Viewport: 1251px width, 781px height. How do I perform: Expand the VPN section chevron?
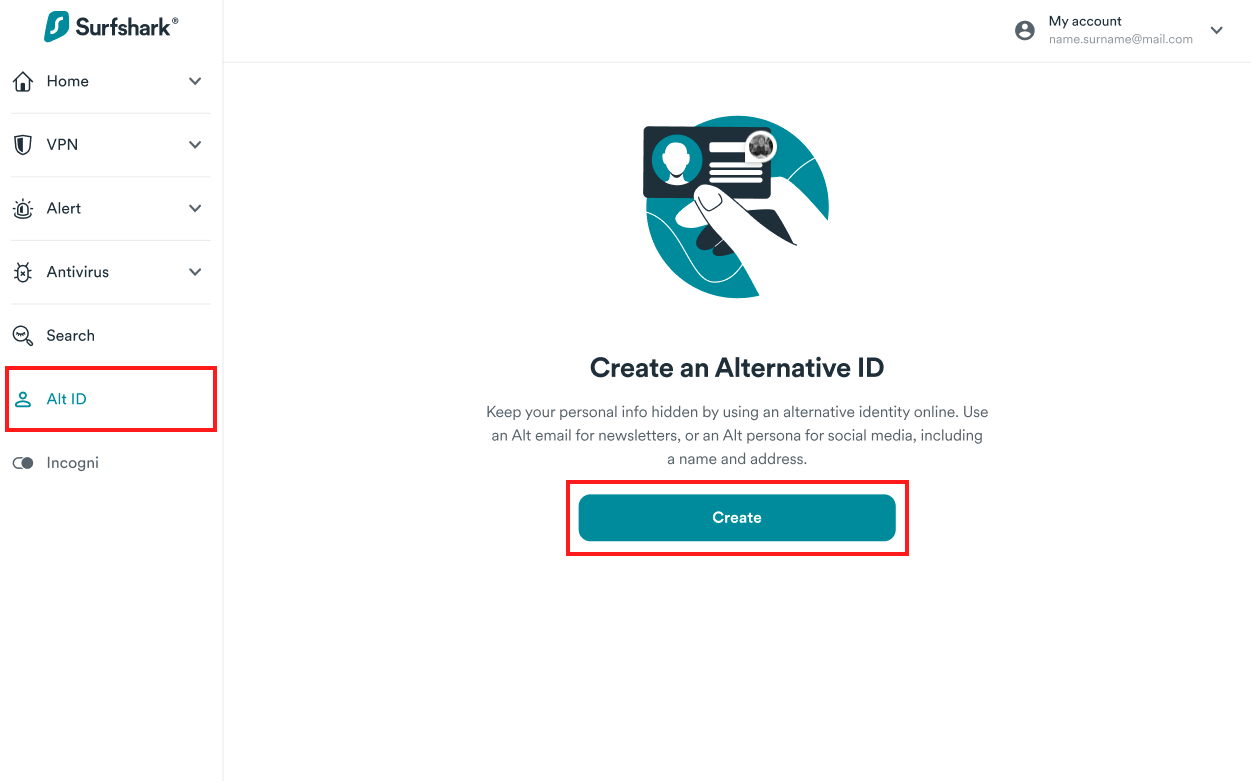coord(195,145)
